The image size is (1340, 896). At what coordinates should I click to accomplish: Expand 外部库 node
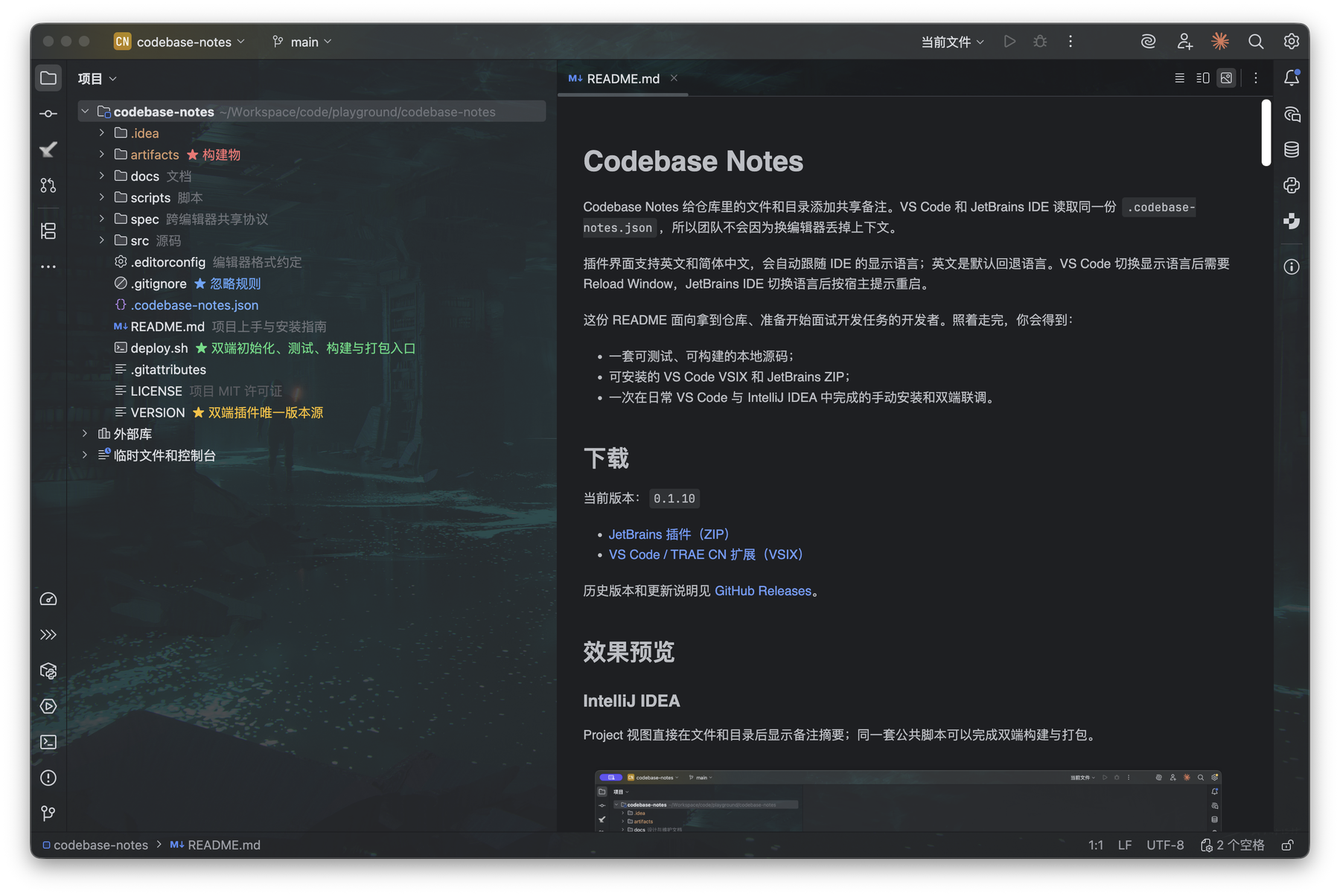(x=85, y=433)
